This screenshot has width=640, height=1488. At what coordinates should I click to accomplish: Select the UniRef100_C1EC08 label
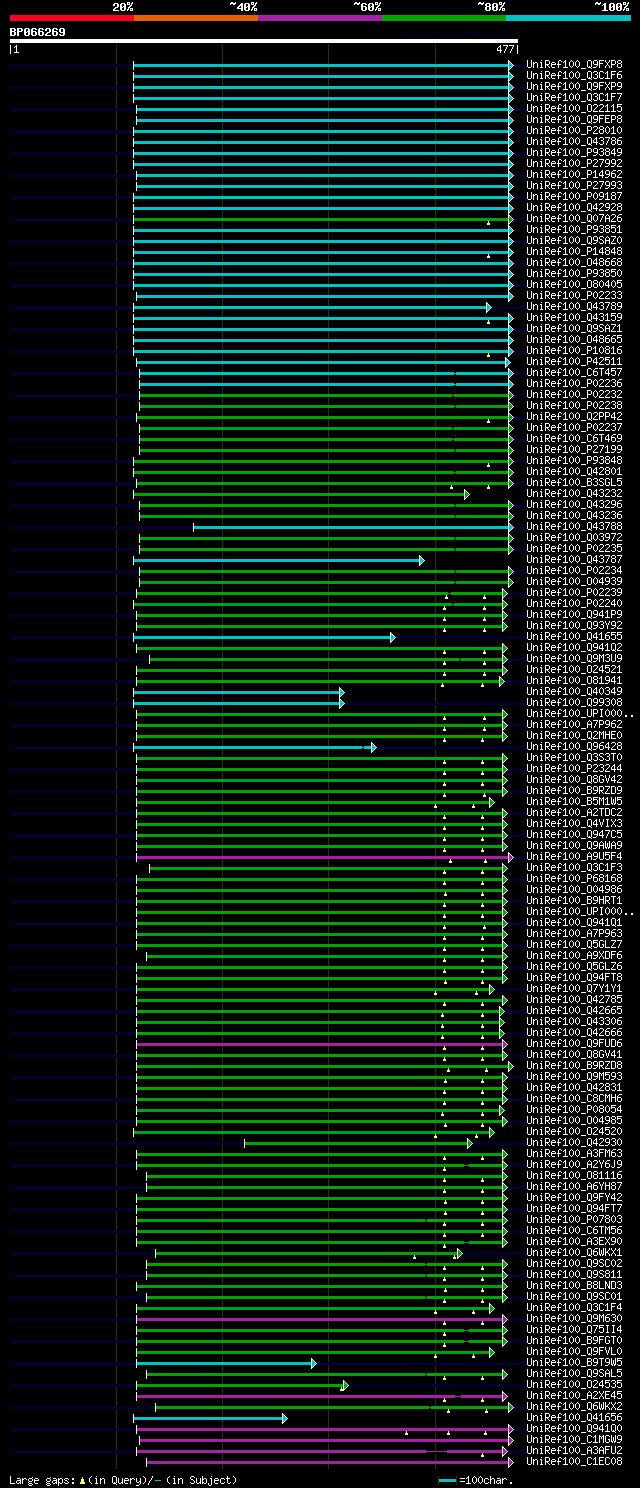[x=574, y=1462]
